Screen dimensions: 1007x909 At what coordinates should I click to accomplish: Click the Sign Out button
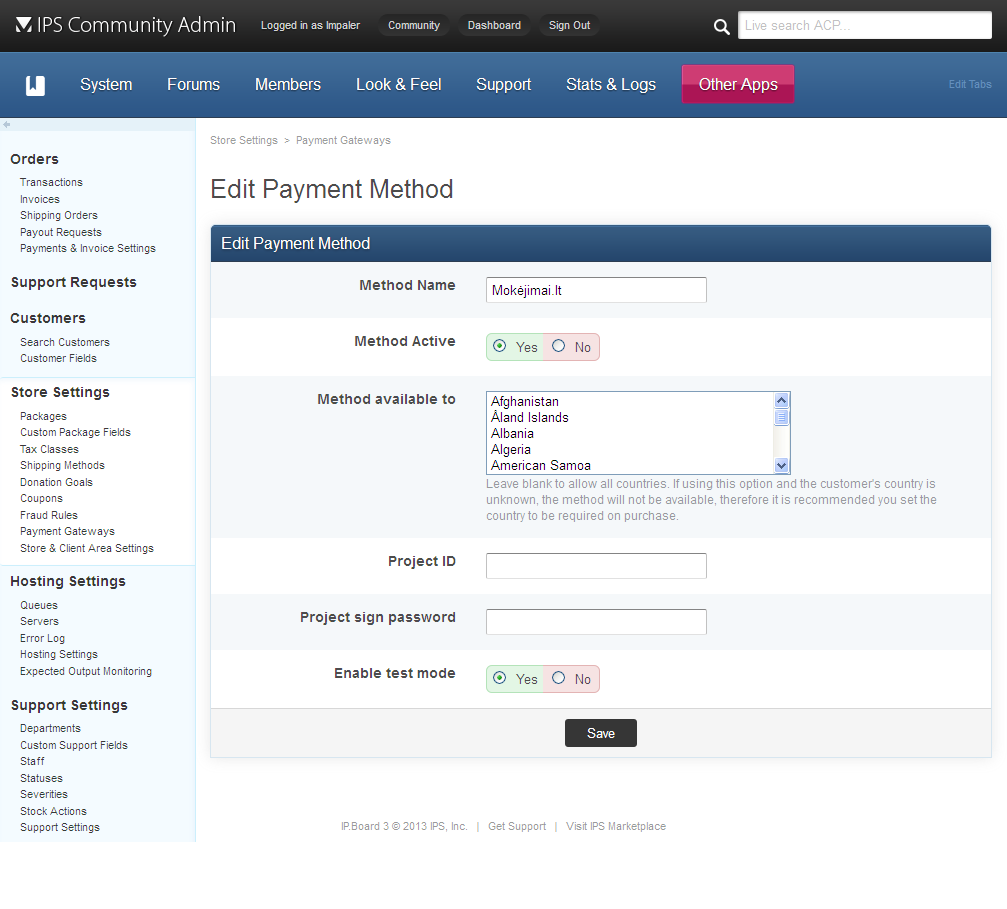[x=569, y=26]
